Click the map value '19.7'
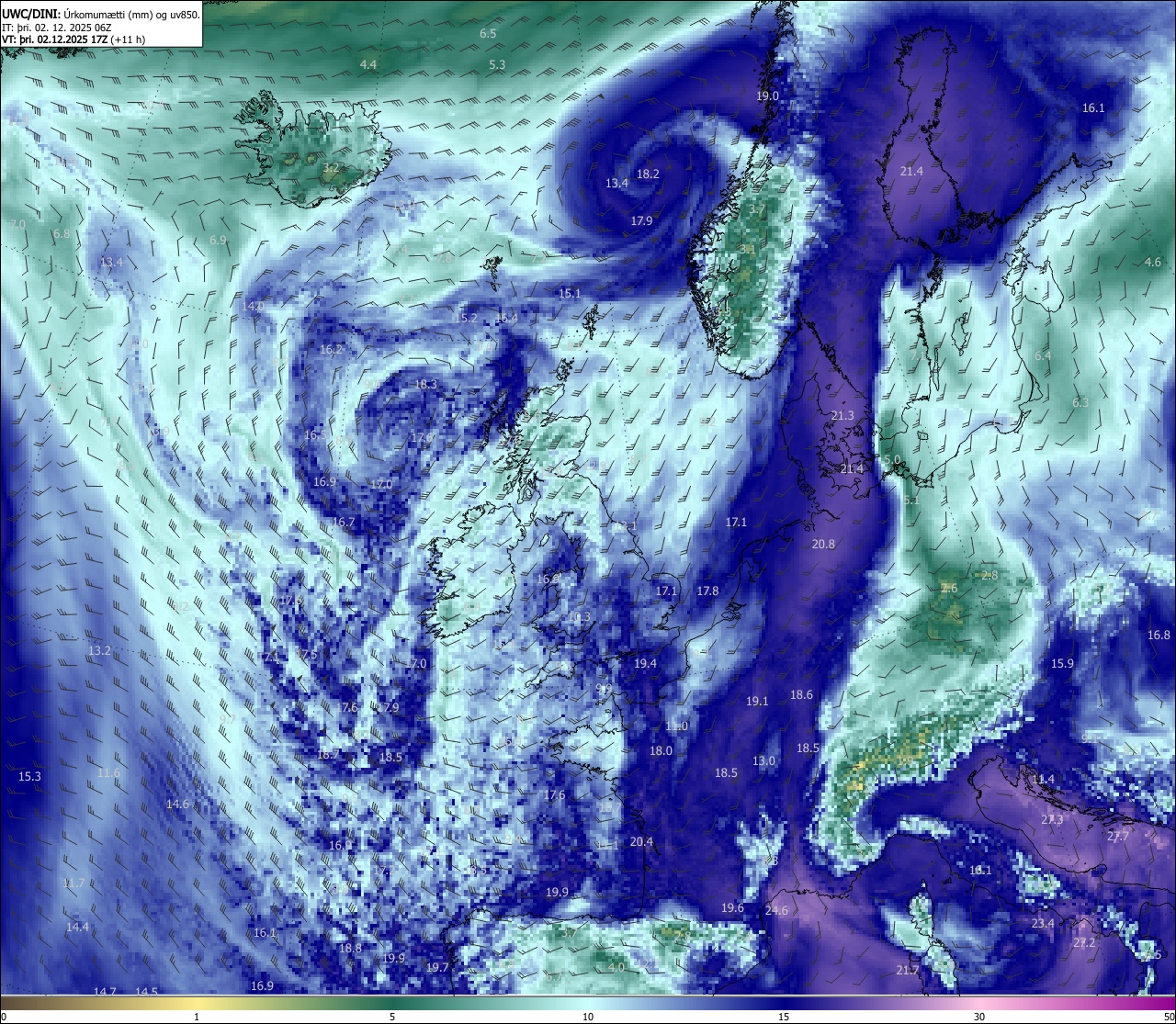 [x=437, y=967]
